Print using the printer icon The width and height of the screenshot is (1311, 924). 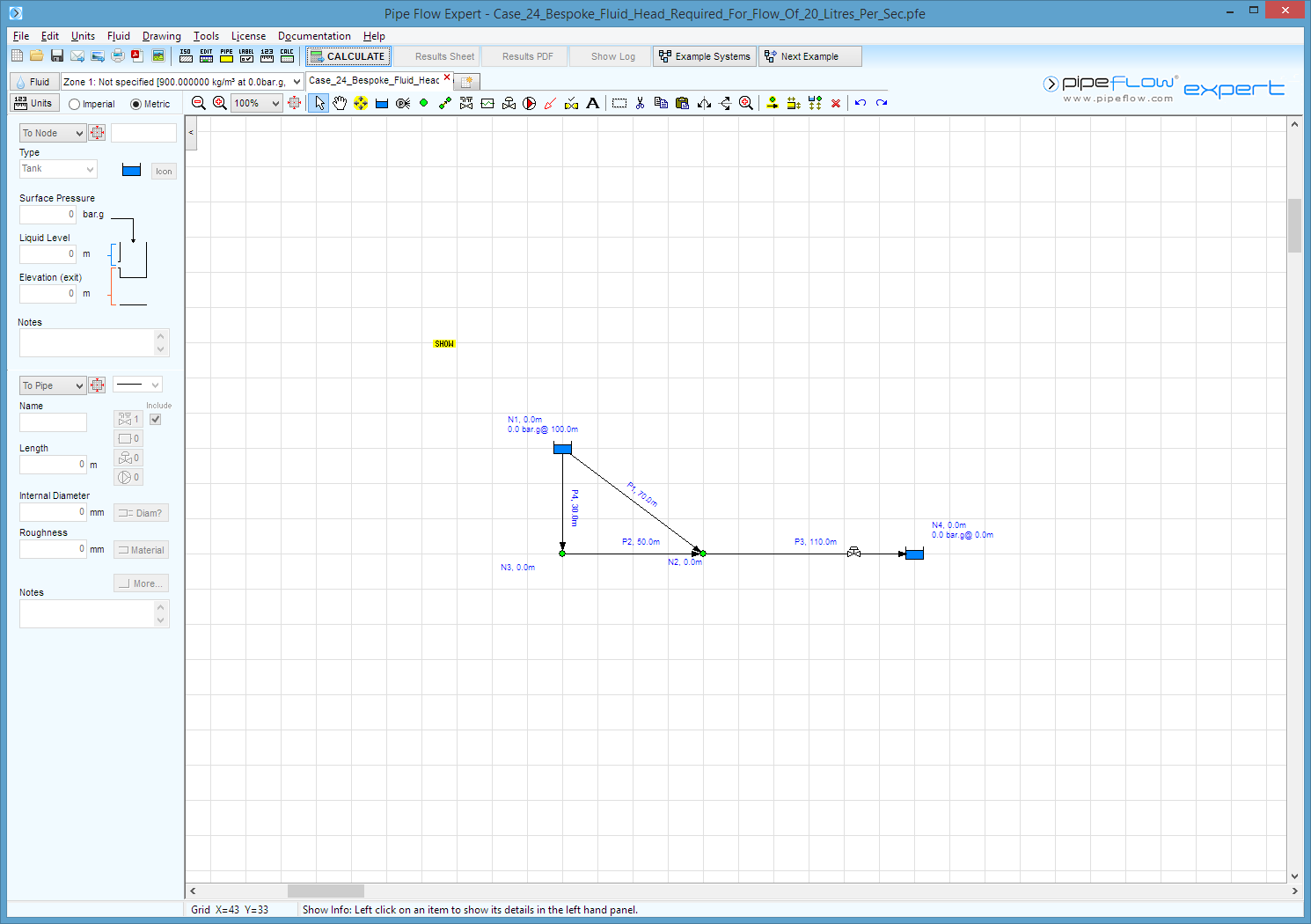[118, 55]
